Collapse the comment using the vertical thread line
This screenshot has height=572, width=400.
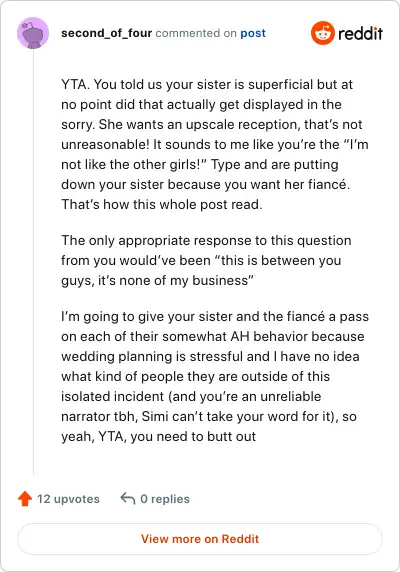coord(34,263)
